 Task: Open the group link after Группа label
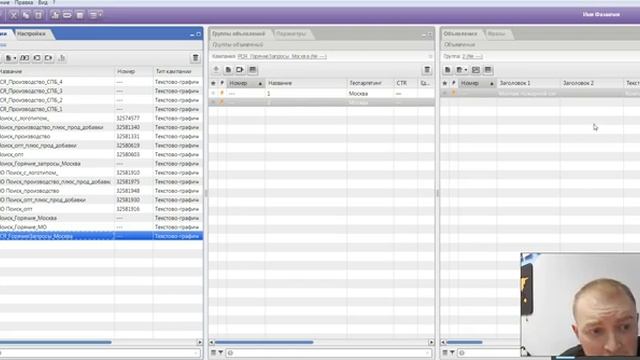coord(472,56)
